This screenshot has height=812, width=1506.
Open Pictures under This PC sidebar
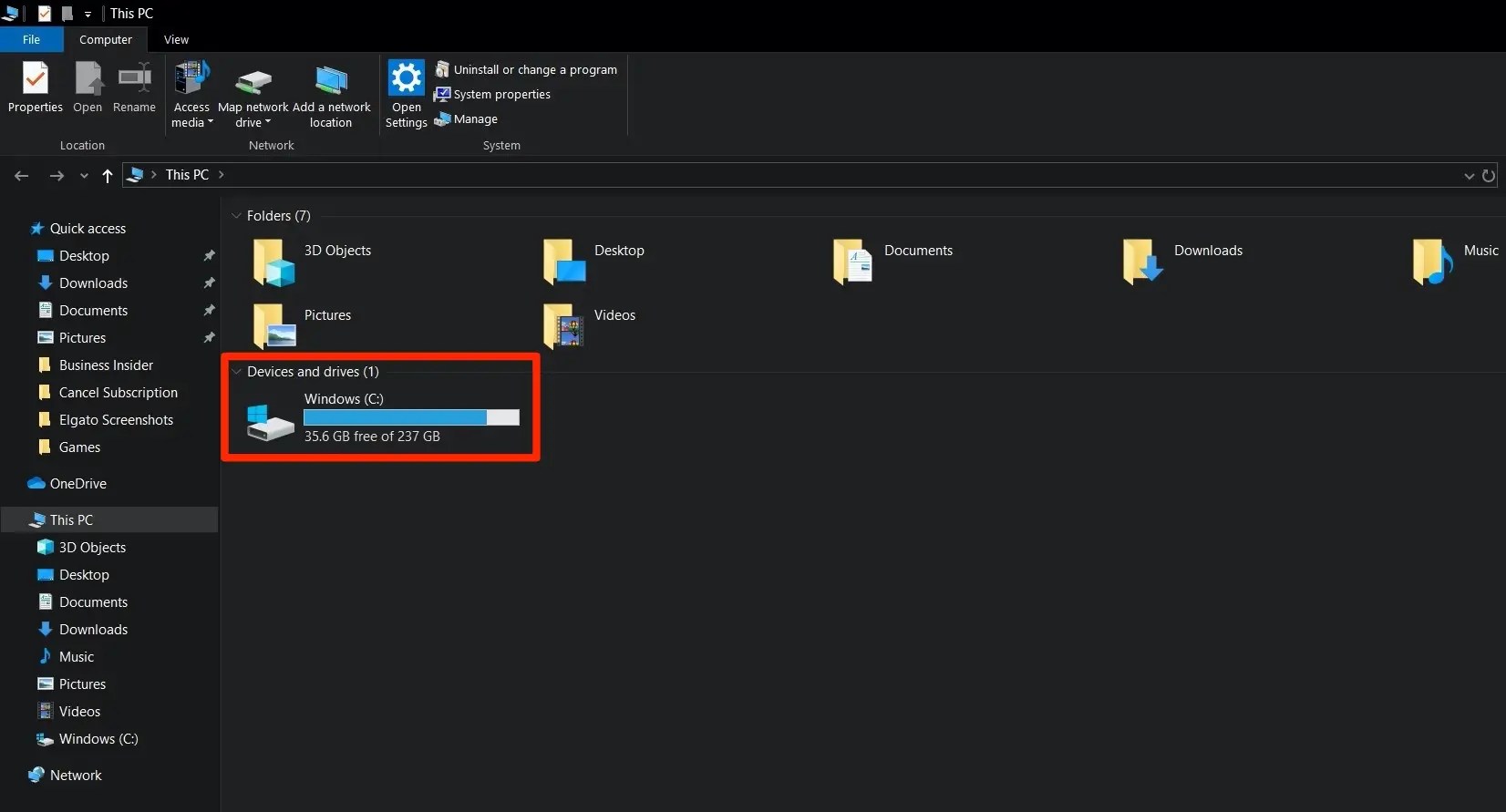point(82,684)
